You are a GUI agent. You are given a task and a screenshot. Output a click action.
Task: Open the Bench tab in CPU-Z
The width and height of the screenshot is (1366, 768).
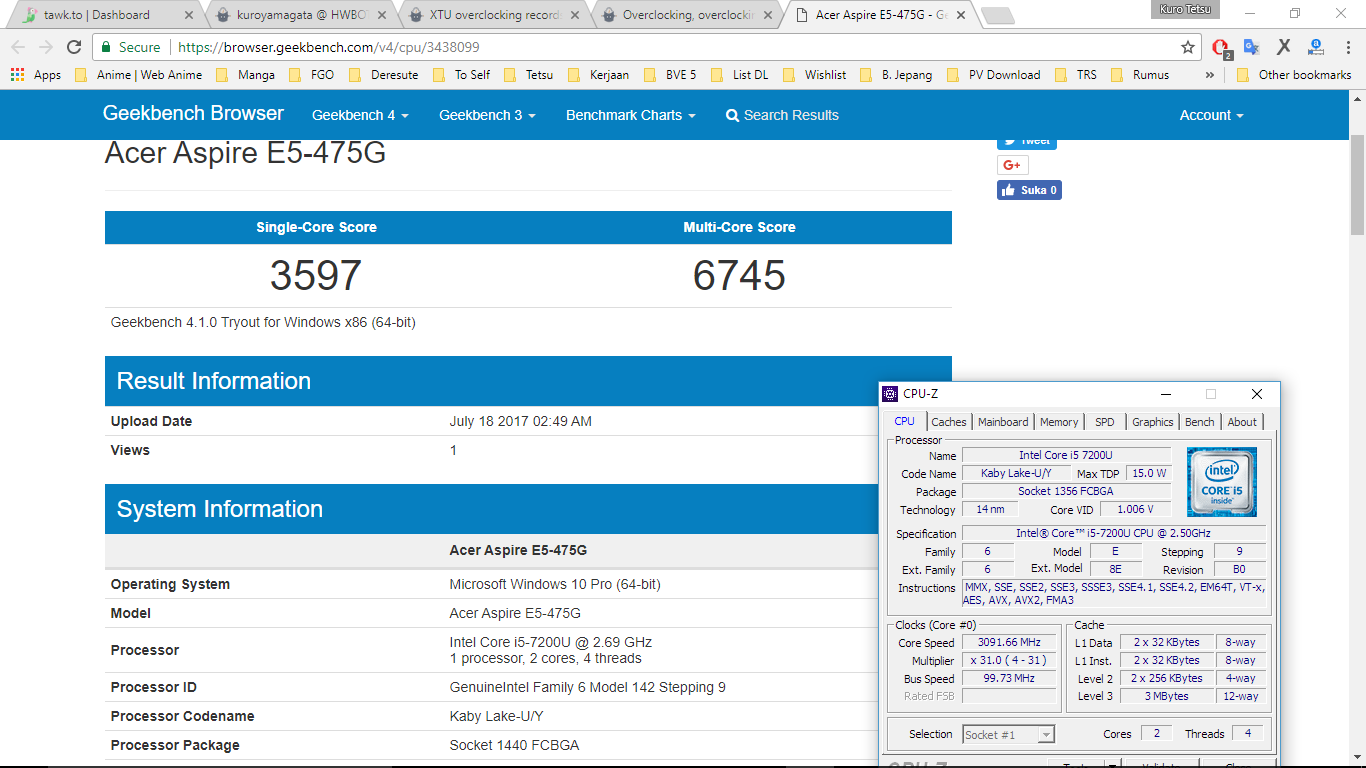tap(1199, 422)
